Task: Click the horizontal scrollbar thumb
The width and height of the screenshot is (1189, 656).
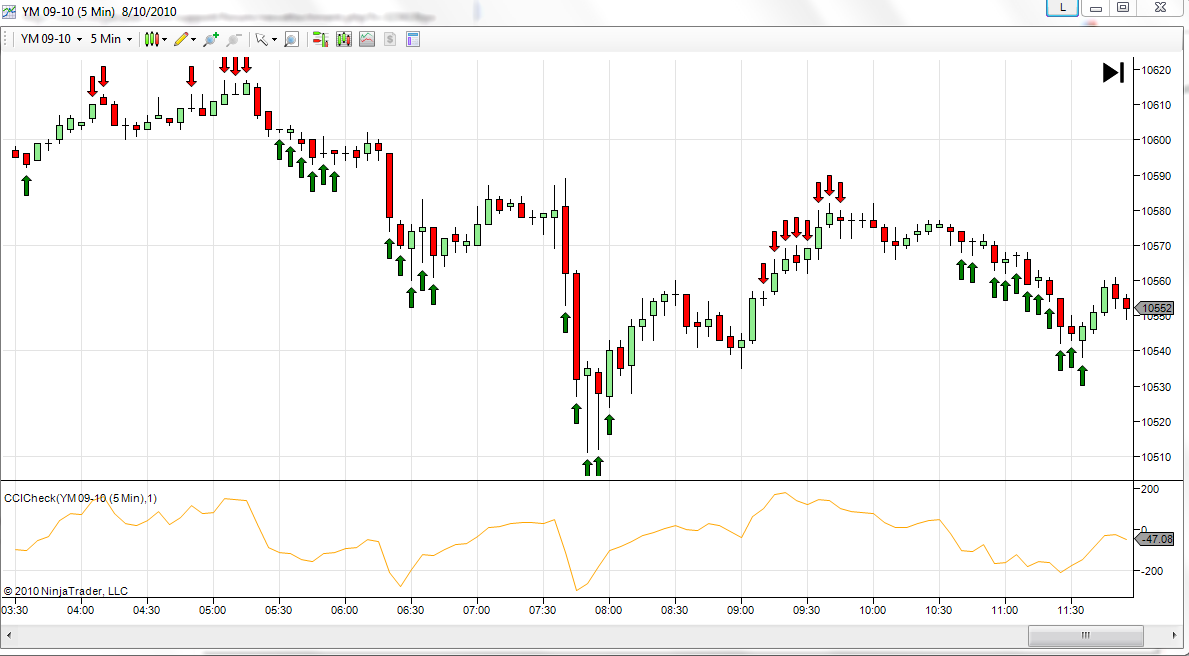Action: (x=1085, y=636)
